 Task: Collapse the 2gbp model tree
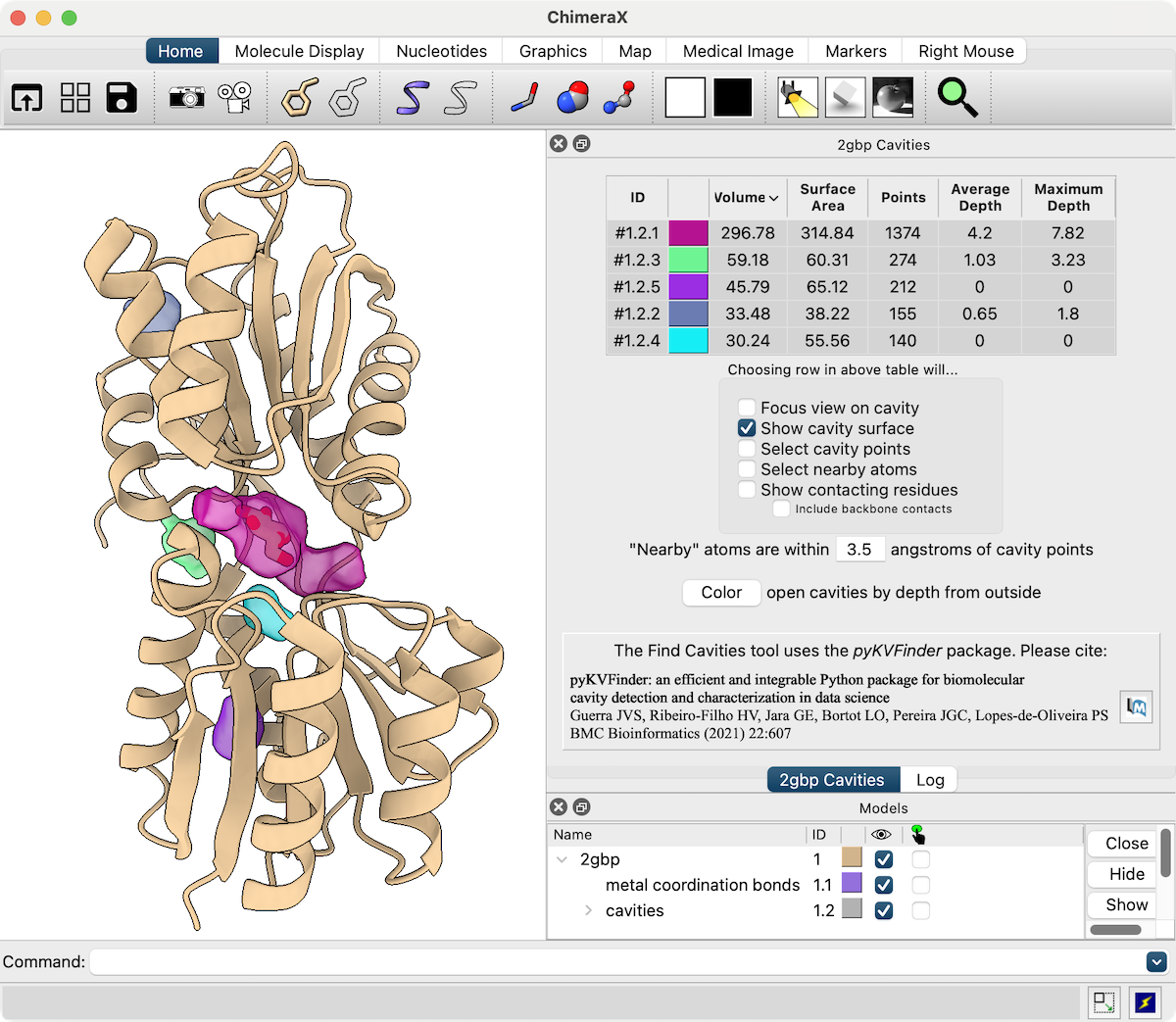pos(563,859)
